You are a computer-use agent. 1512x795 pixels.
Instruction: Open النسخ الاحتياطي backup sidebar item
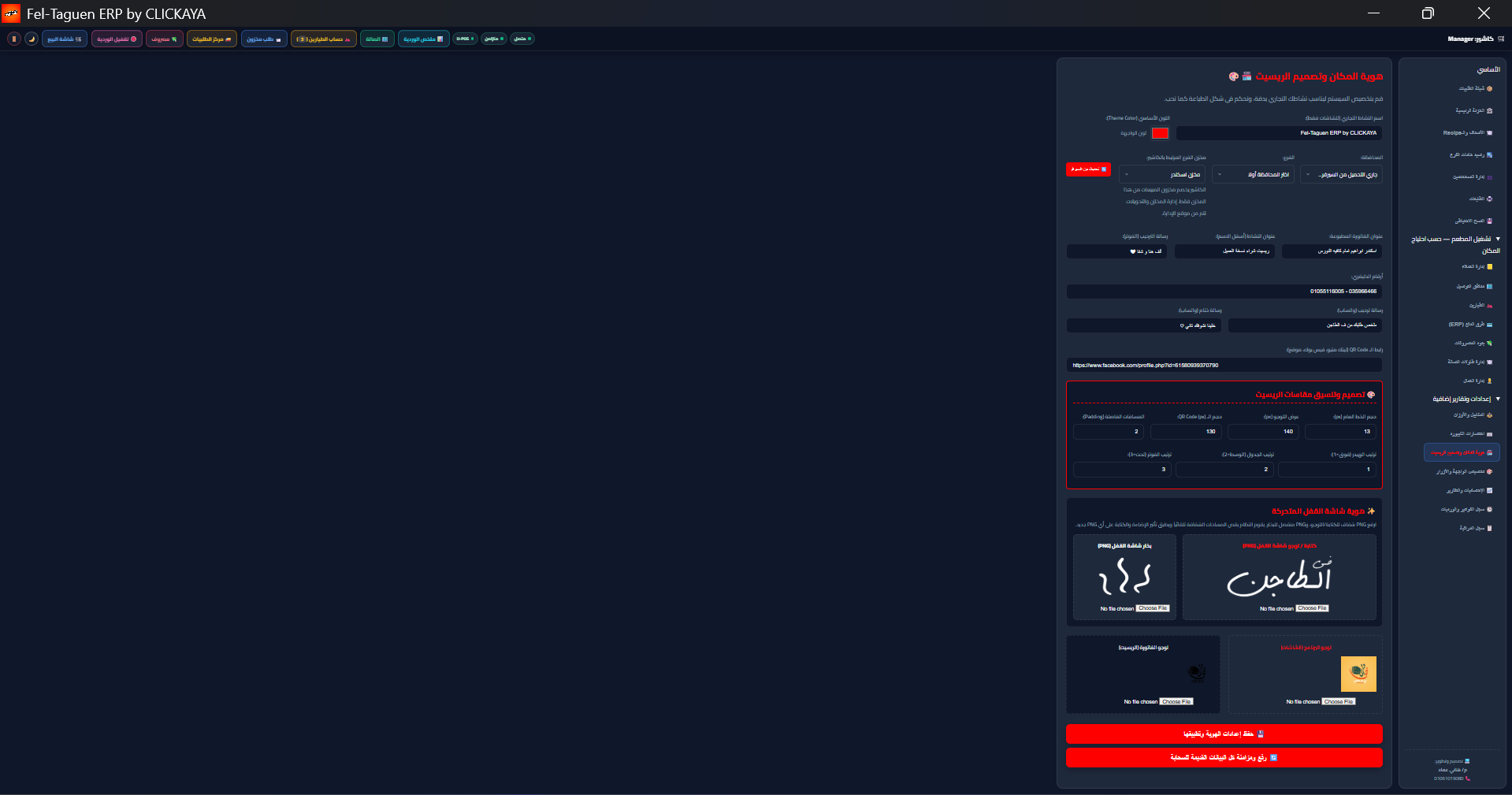(1473, 221)
